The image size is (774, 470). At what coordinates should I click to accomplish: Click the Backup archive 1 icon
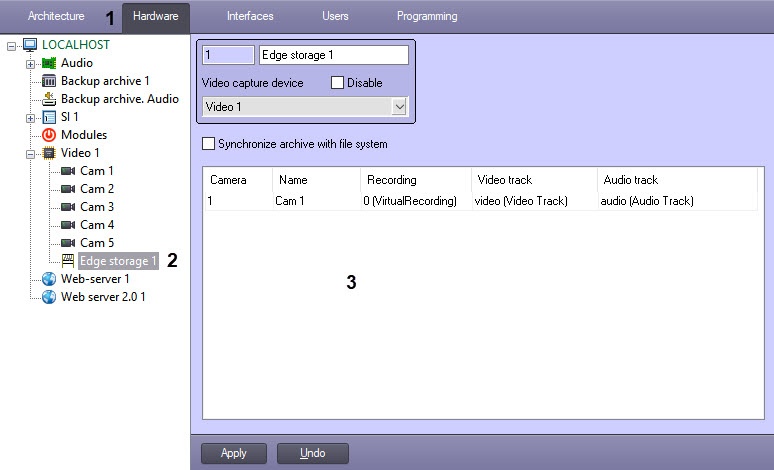pyautogui.click(x=49, y=81)
